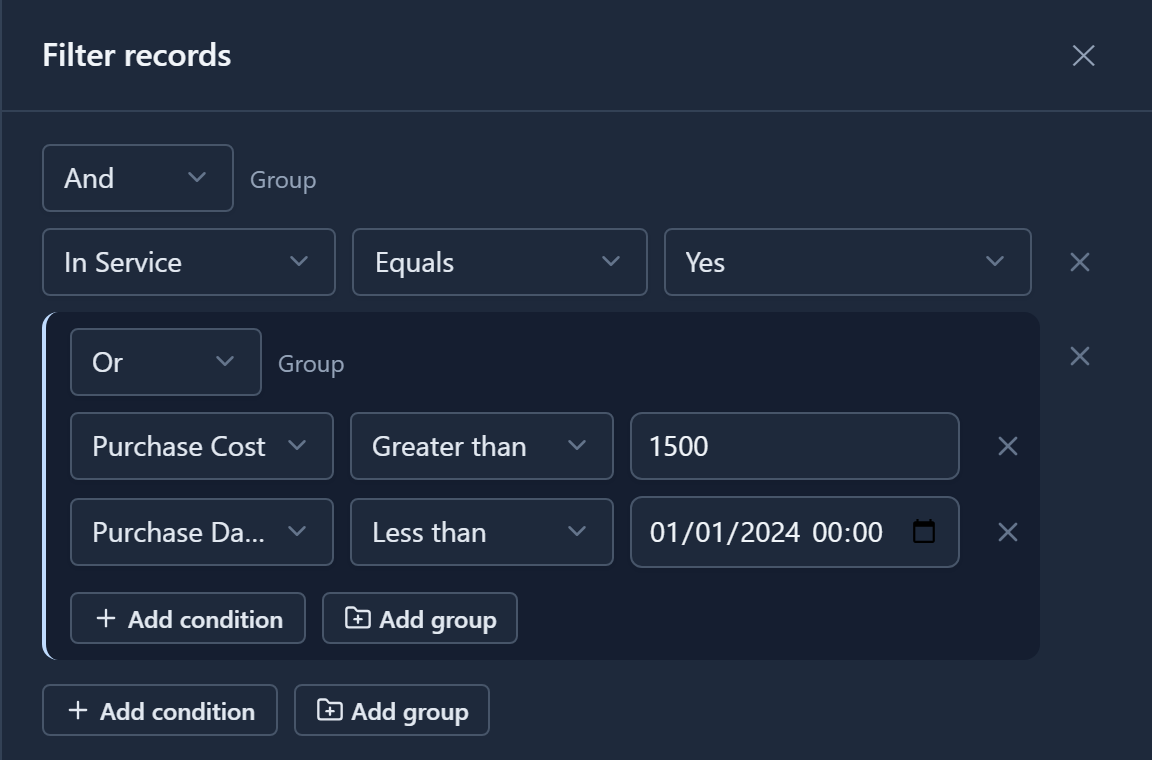Image resolution: width=1152 pixels, height=760 pixels.
Task: Remove the nested Or group
Action: pyautogui.click(x=1079, y=356)
